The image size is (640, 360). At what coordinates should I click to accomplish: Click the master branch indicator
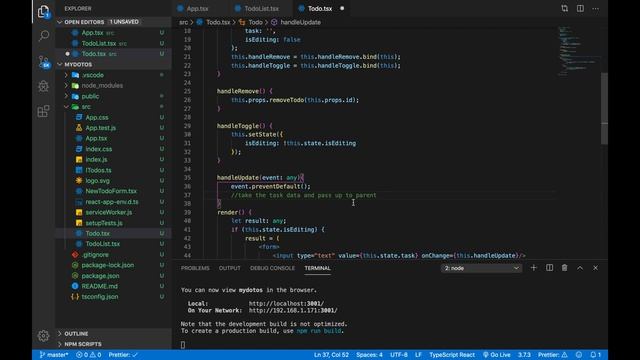point(54,355)
